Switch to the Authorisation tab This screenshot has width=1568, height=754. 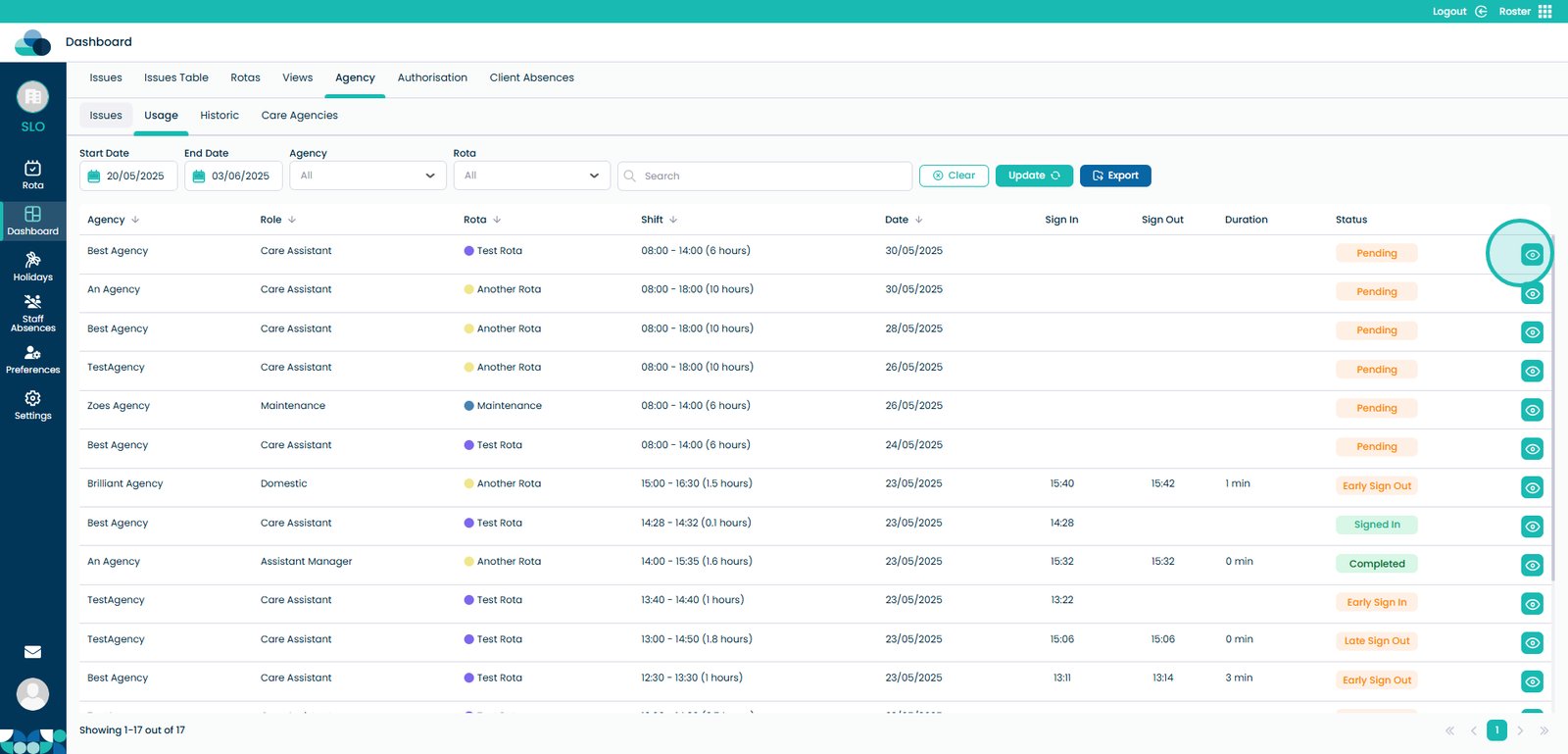coord(432,77)
